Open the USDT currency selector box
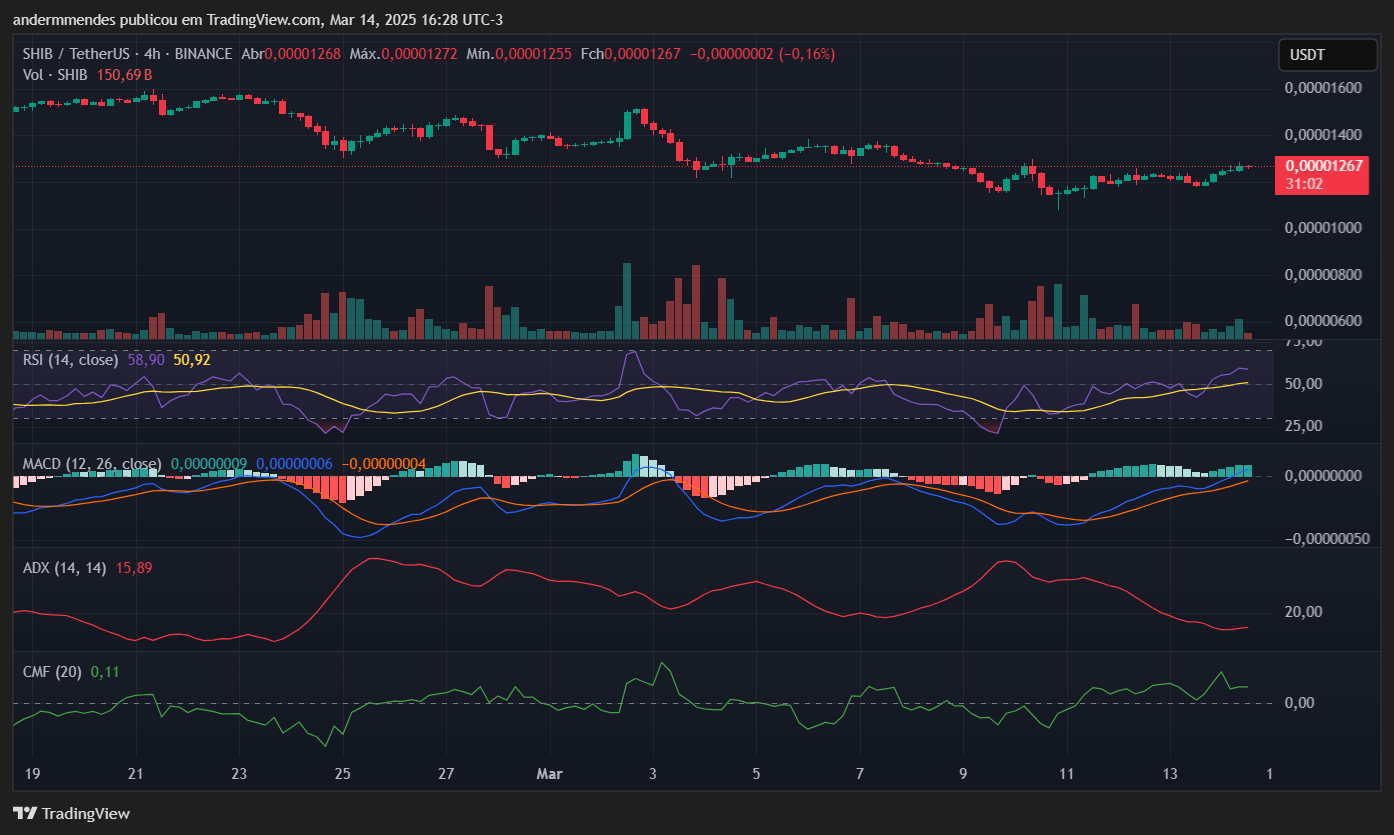1394x835 pixels. click(x=1327, y=55)
